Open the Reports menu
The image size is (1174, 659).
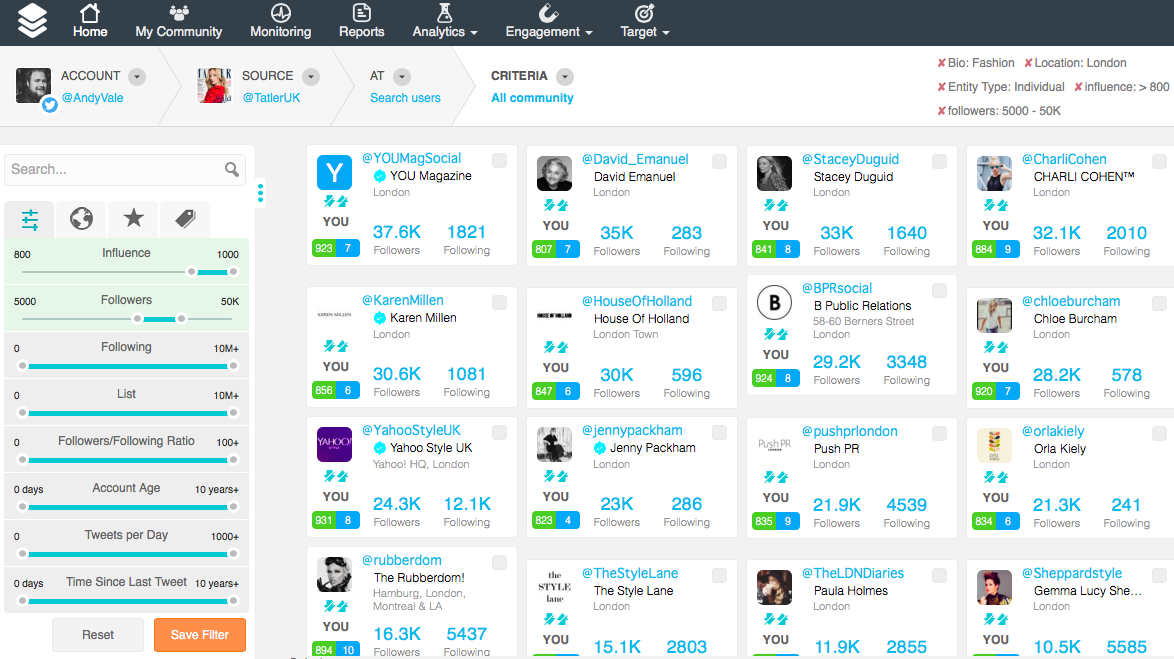[x=362, y=31]
